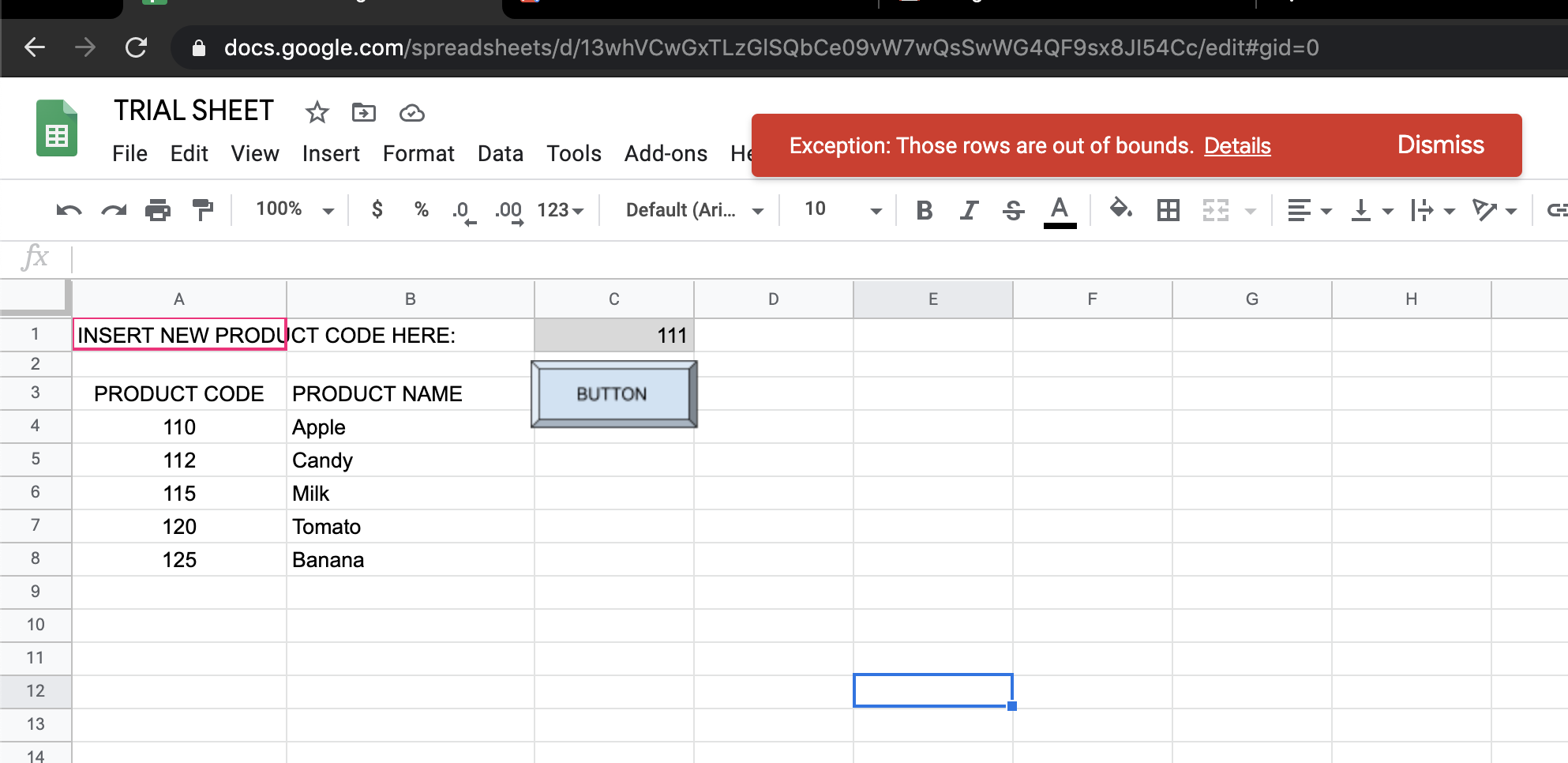
Task: Change text color of selection
Action: pyautogui.click(x=1060, y=209)
